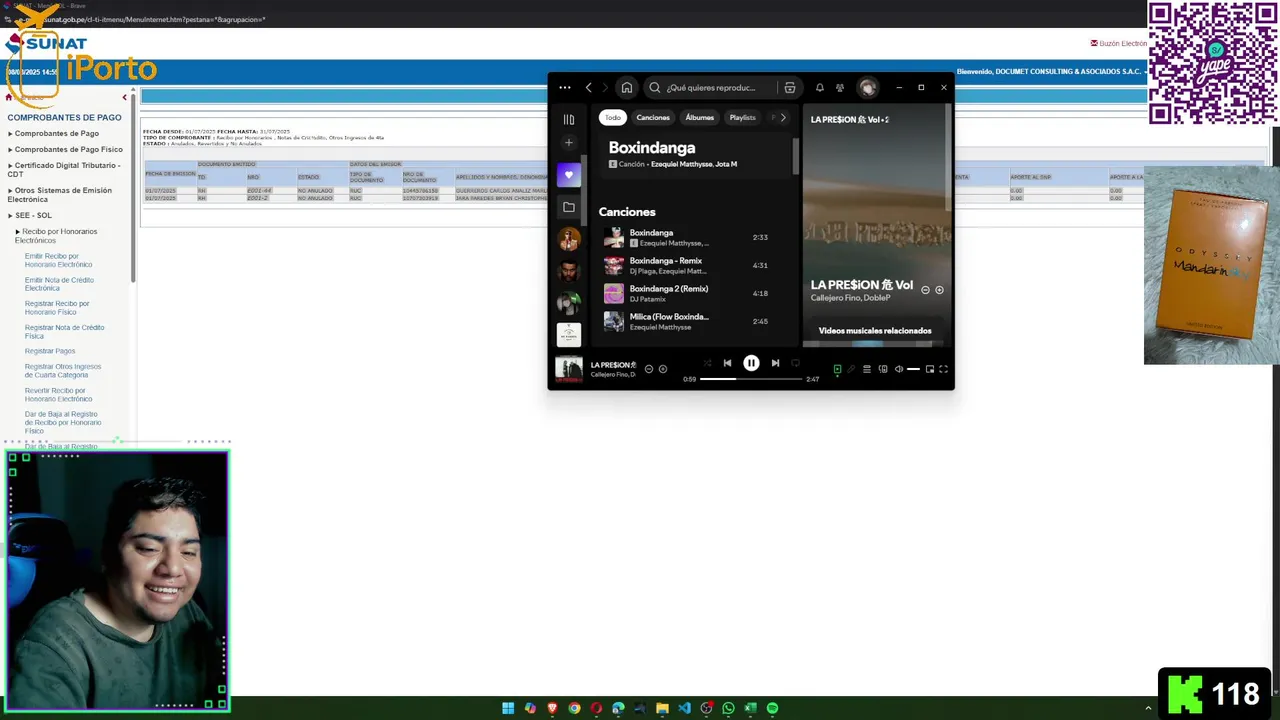This screenshot has width=1280, height=720.
Task: Open Emitir Nota de Crédito Electrónica
Action: click(x=59, y=284)
